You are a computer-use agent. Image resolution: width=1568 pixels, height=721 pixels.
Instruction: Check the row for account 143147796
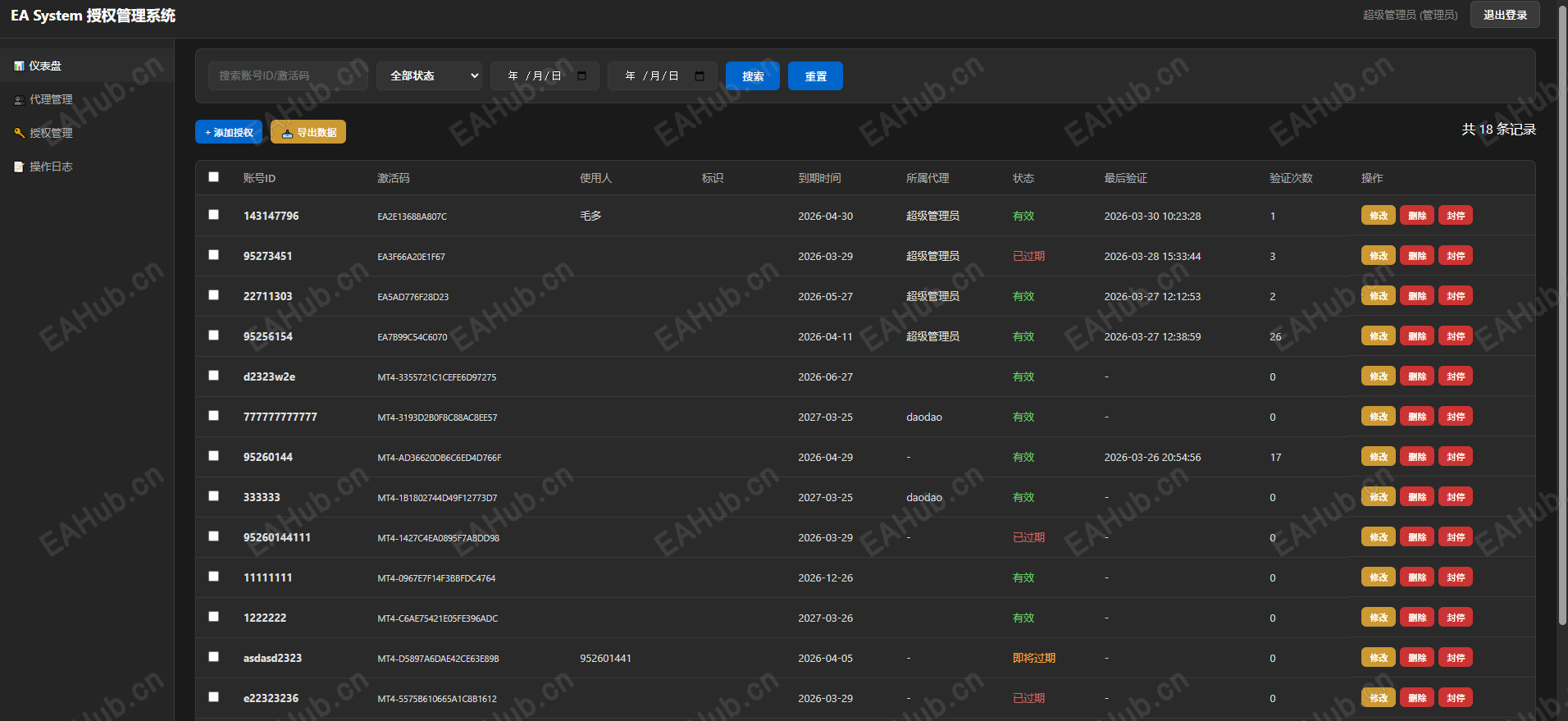(214, 214)
